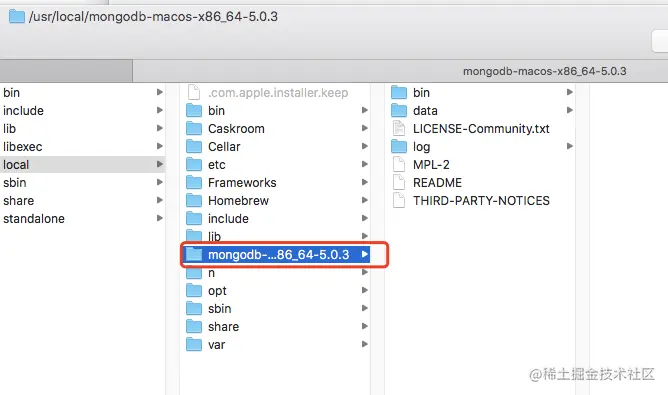Select the standalone folder row
This screenshot has height=395, width=668.
point(83,219)
